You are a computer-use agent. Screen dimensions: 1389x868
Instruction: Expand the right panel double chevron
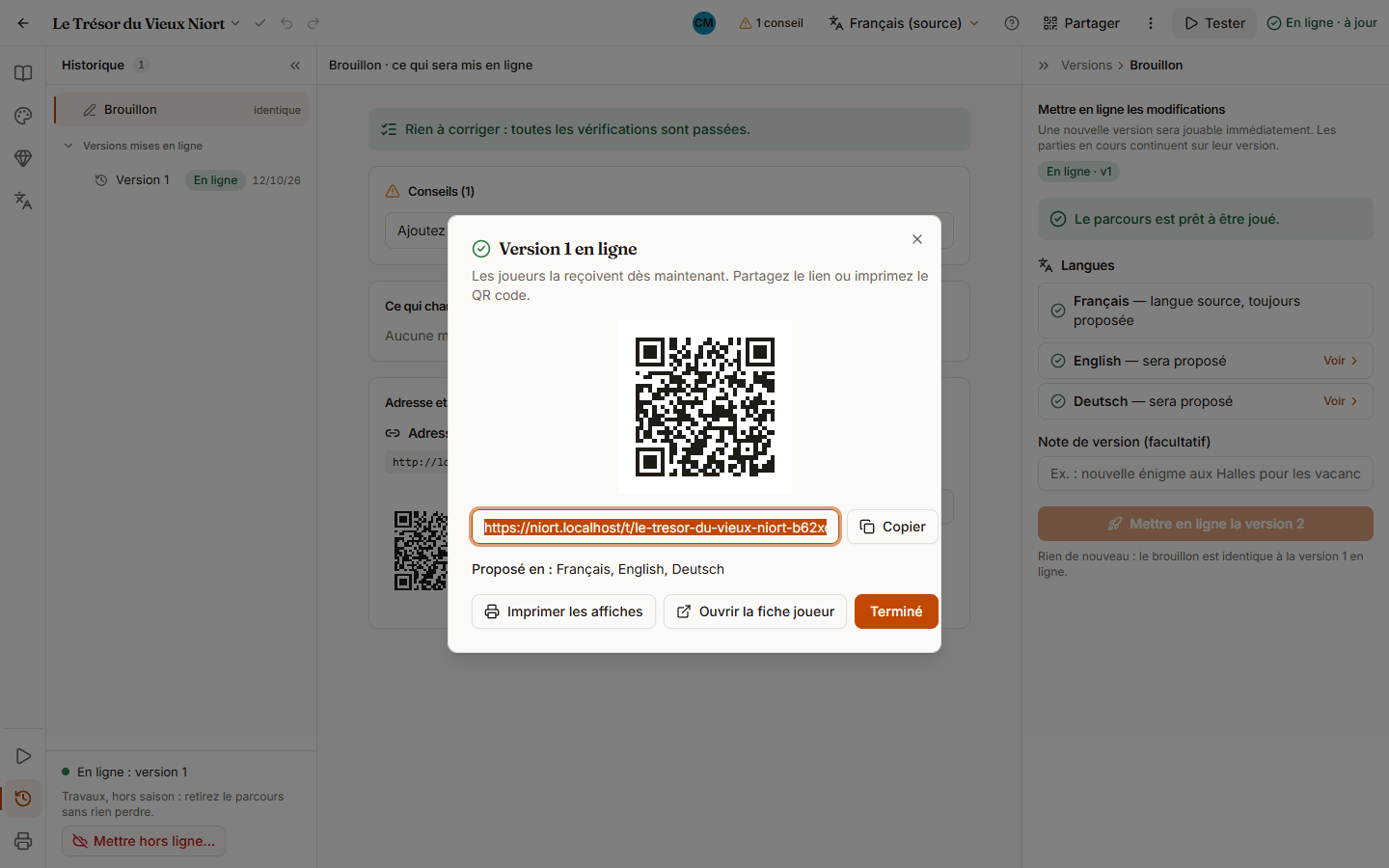[x=1044, y=66]
